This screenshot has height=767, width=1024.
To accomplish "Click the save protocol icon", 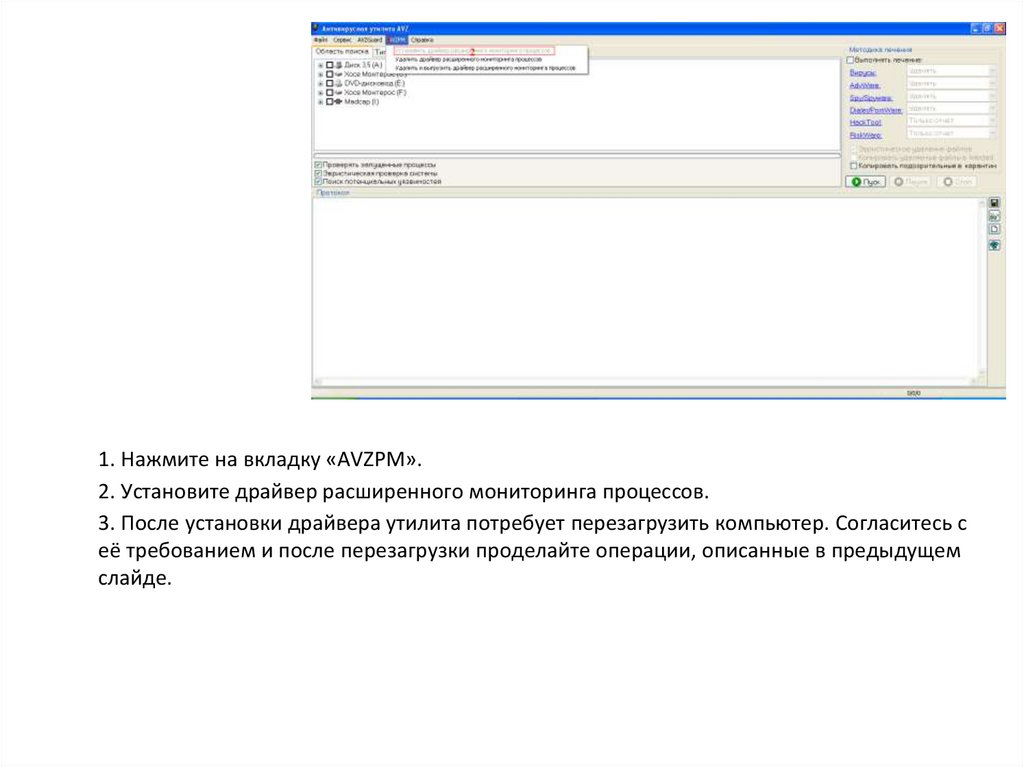I will [994, 202].
